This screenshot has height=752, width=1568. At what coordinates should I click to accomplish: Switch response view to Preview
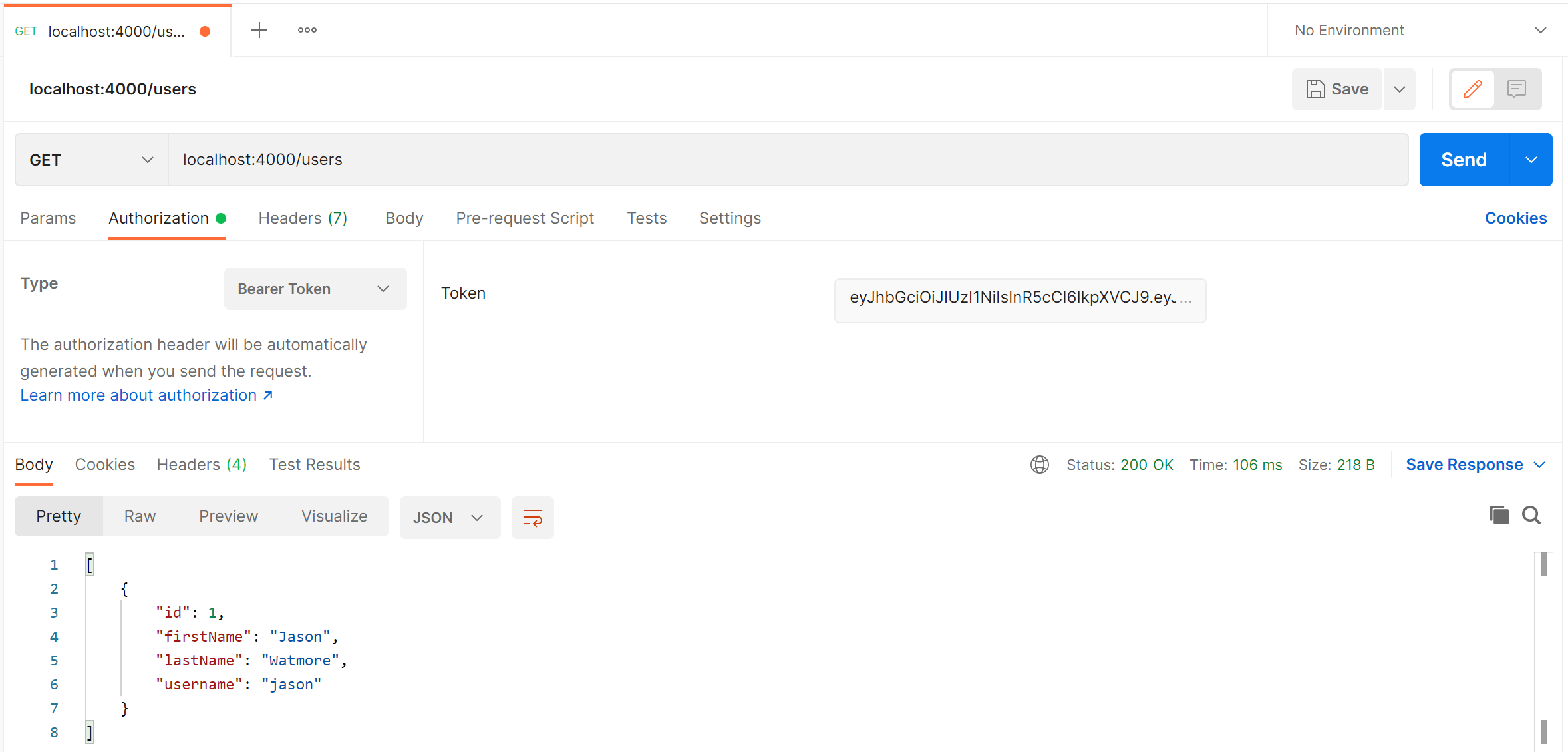[x=228, y=516]
